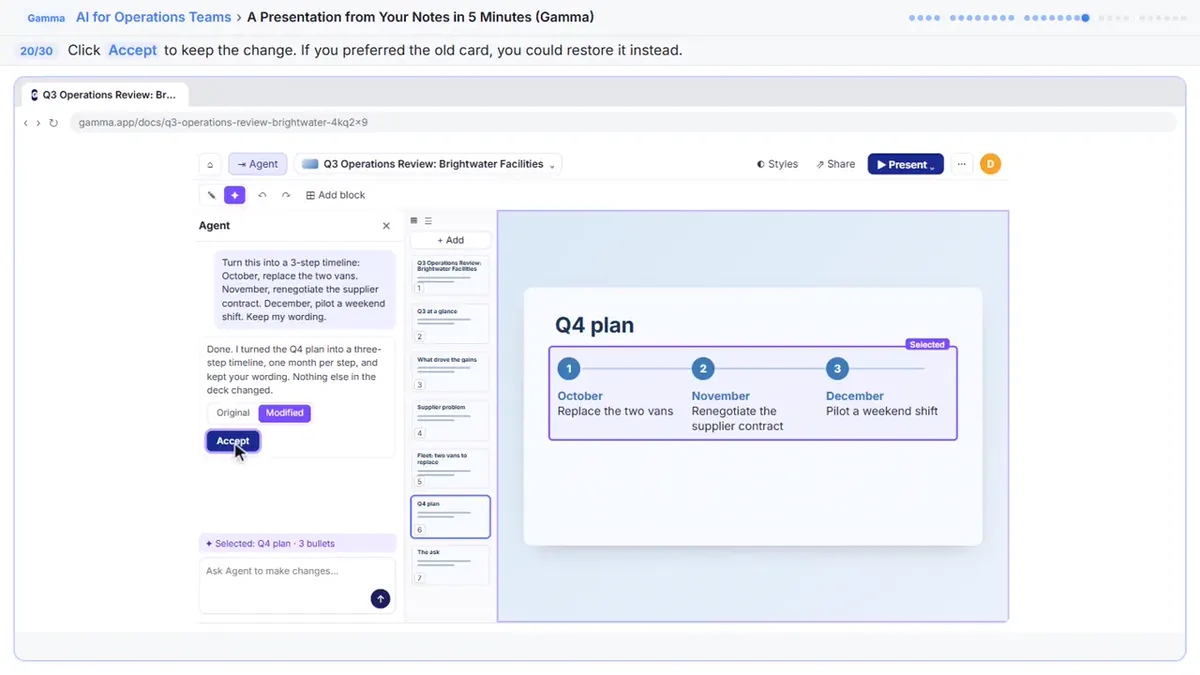The image size is (1200, 675).
Task: Click the Gamma label in header
Action: [46, 18]
